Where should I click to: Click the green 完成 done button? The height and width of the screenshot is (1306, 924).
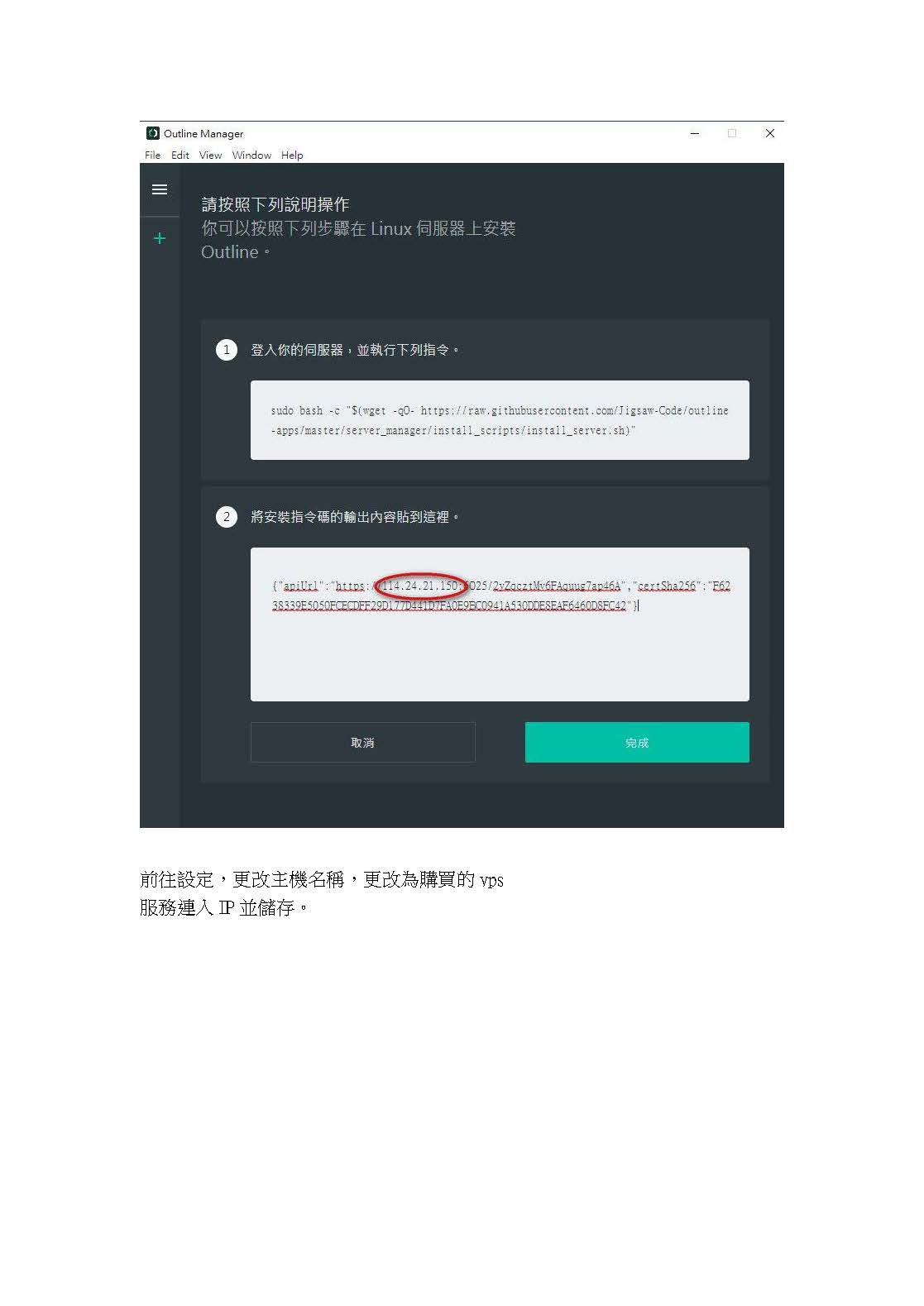pos(637,742)
